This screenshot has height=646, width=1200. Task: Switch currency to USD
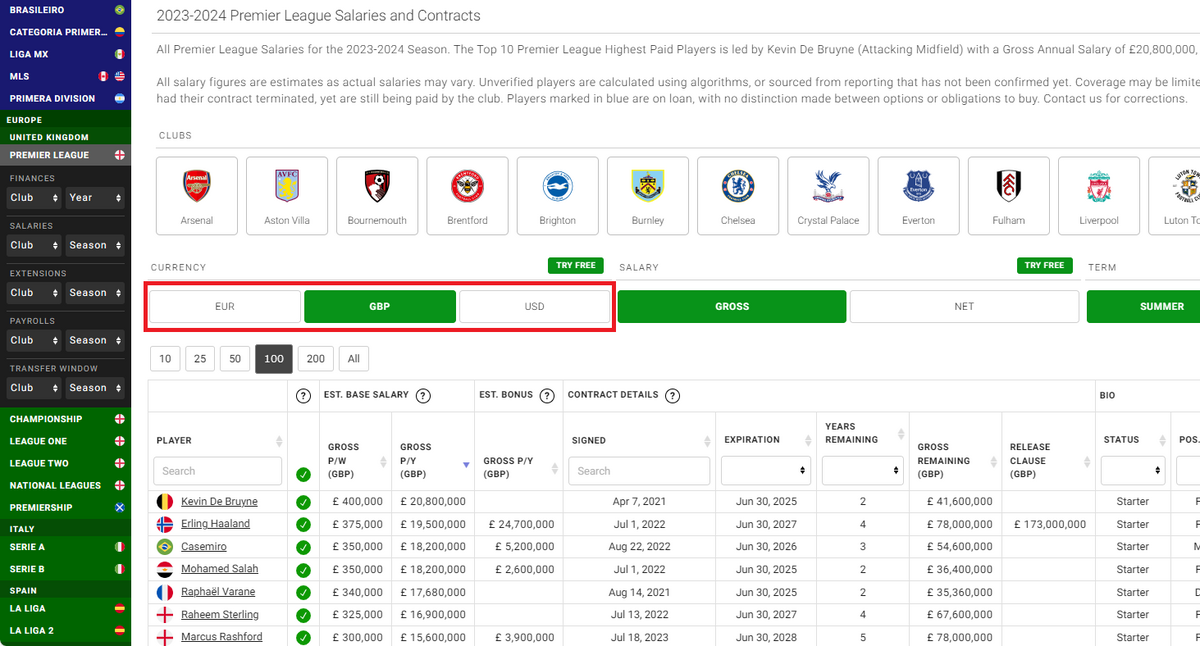tap(534, 307)
